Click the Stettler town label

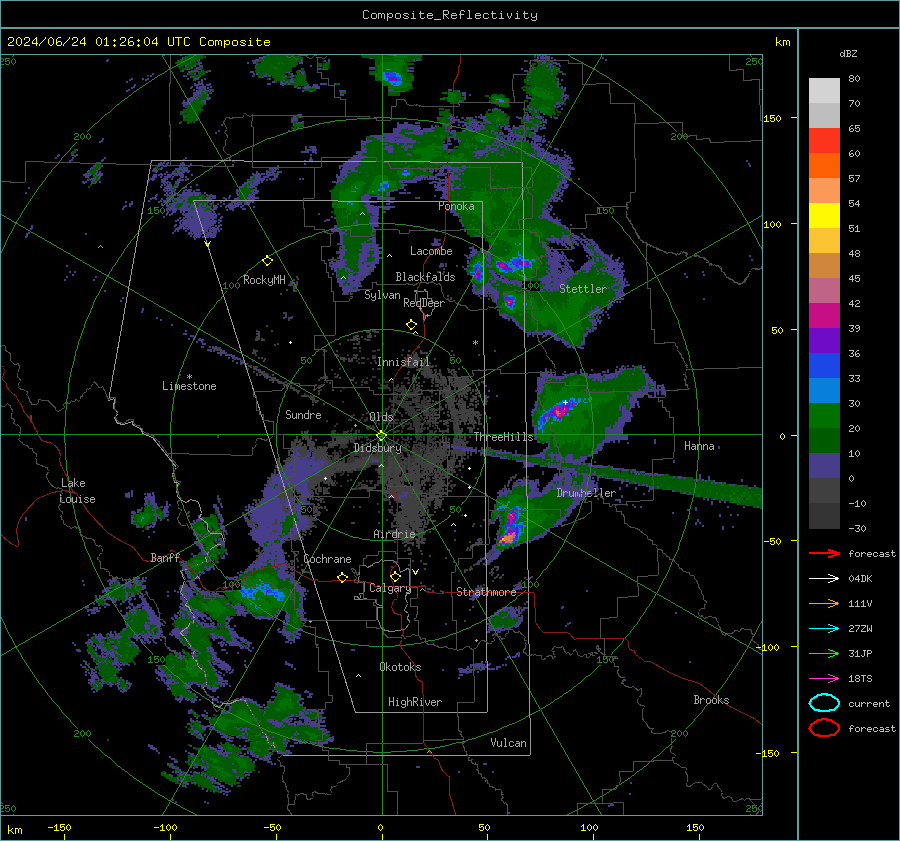tap(583, 289)
